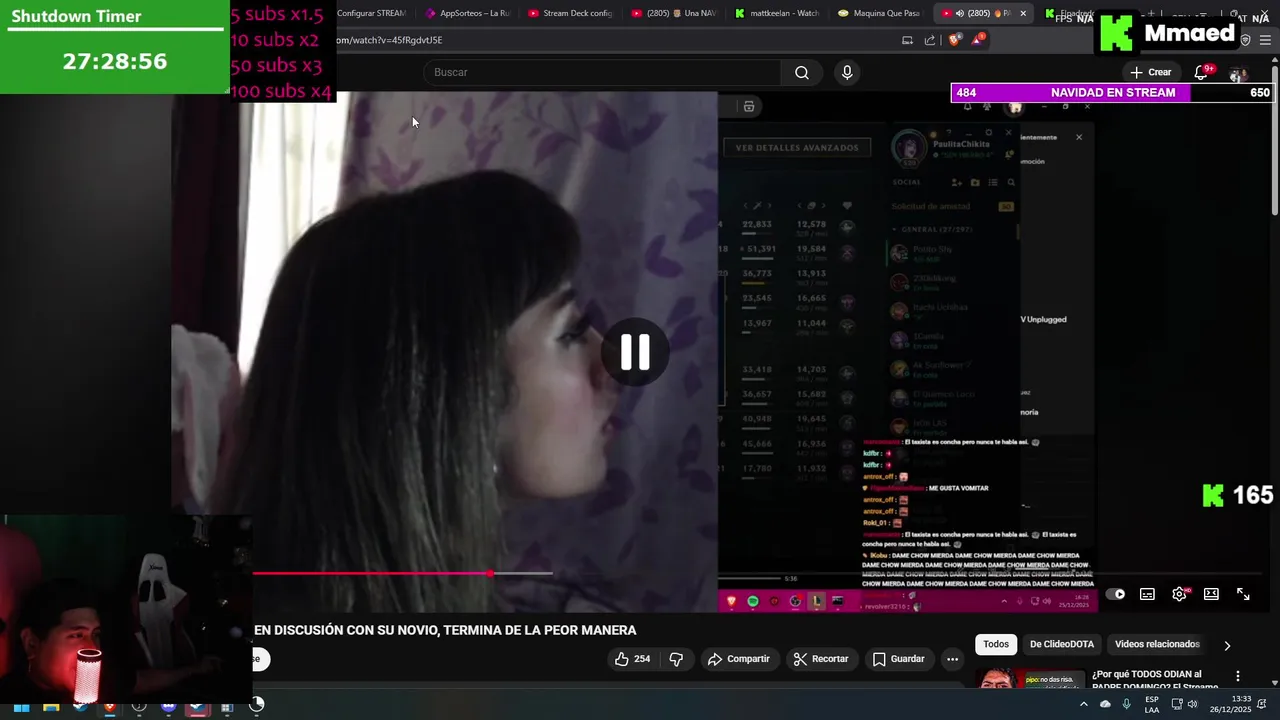Viewport: 1280px width, 720px height.
Task: Click the browser address bar URL
Action: coord(390,40)
